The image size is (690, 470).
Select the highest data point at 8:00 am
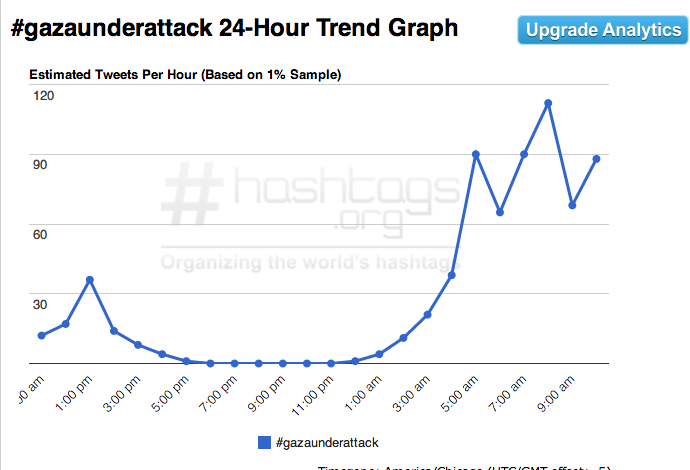[x=548, y=103]
